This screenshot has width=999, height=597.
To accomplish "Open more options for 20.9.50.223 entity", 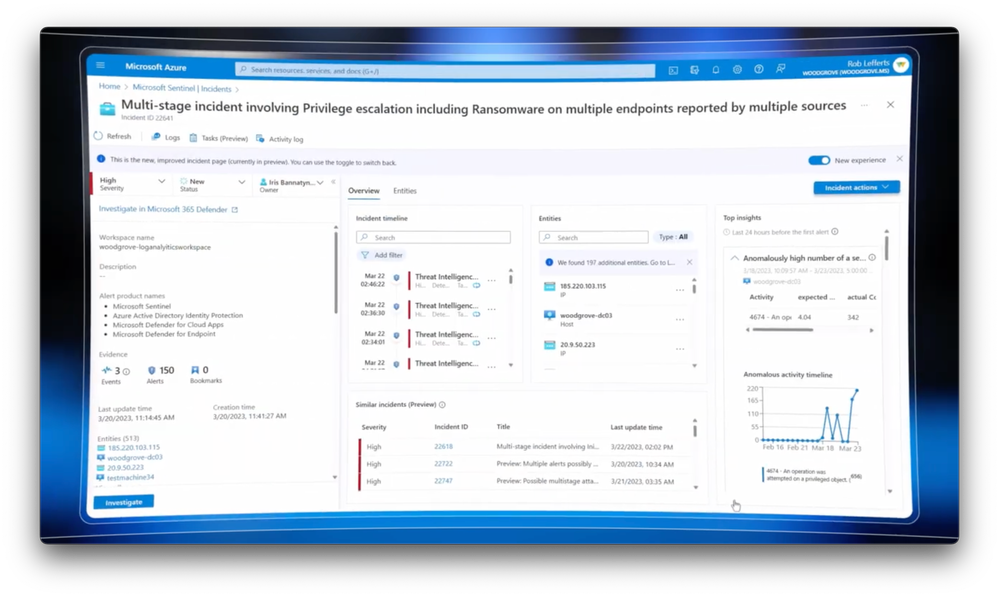I will (680, 349).
